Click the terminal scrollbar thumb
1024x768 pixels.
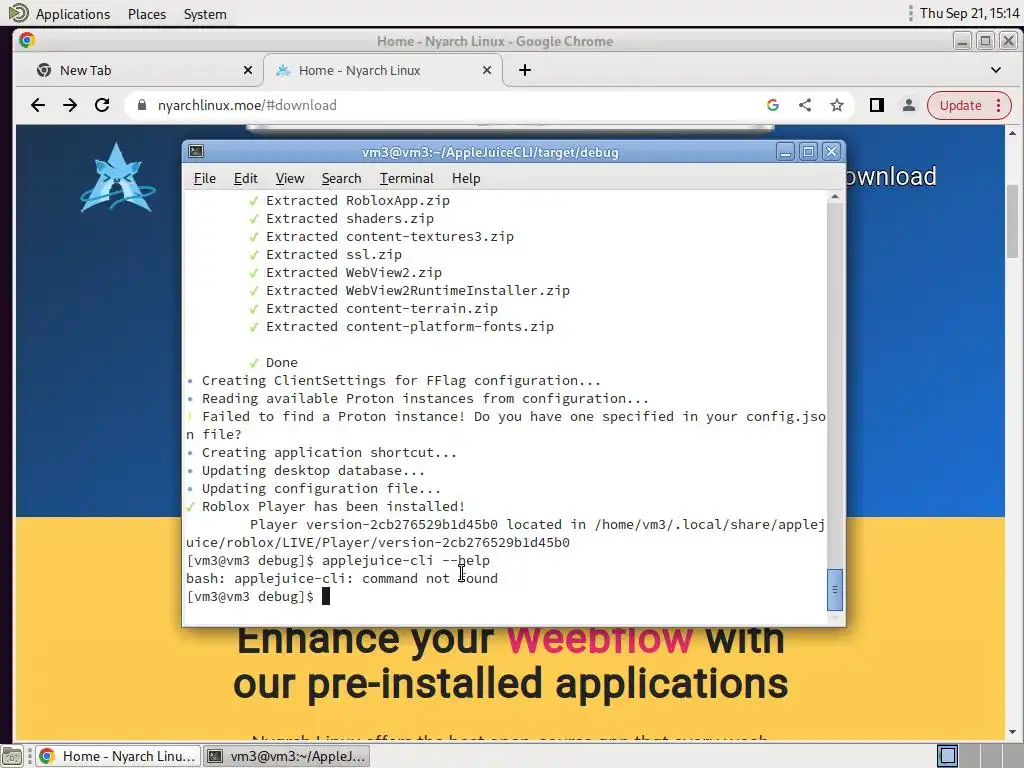pos(835,589)
